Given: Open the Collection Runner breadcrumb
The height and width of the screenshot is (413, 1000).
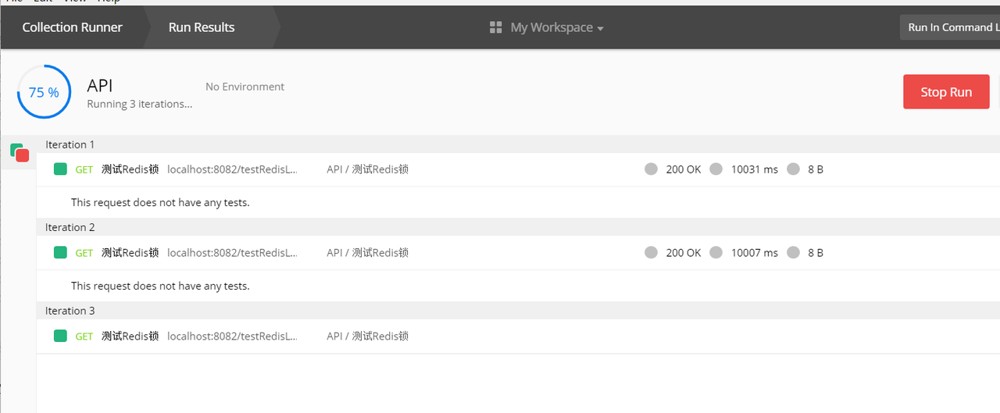Looking at the screenshot, I should (72, 27).
